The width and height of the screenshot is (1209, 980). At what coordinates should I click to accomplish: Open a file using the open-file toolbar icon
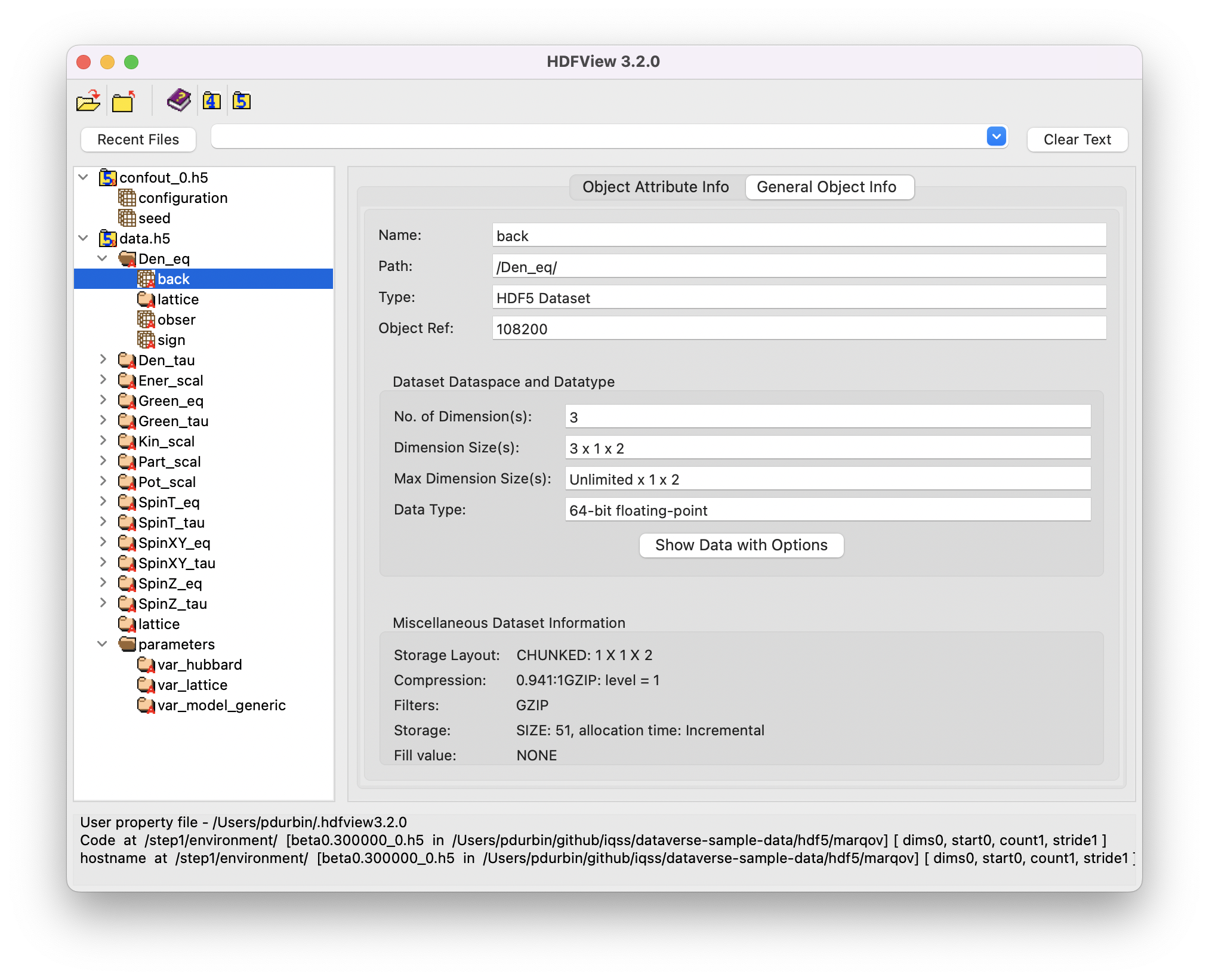click(88, 101)
